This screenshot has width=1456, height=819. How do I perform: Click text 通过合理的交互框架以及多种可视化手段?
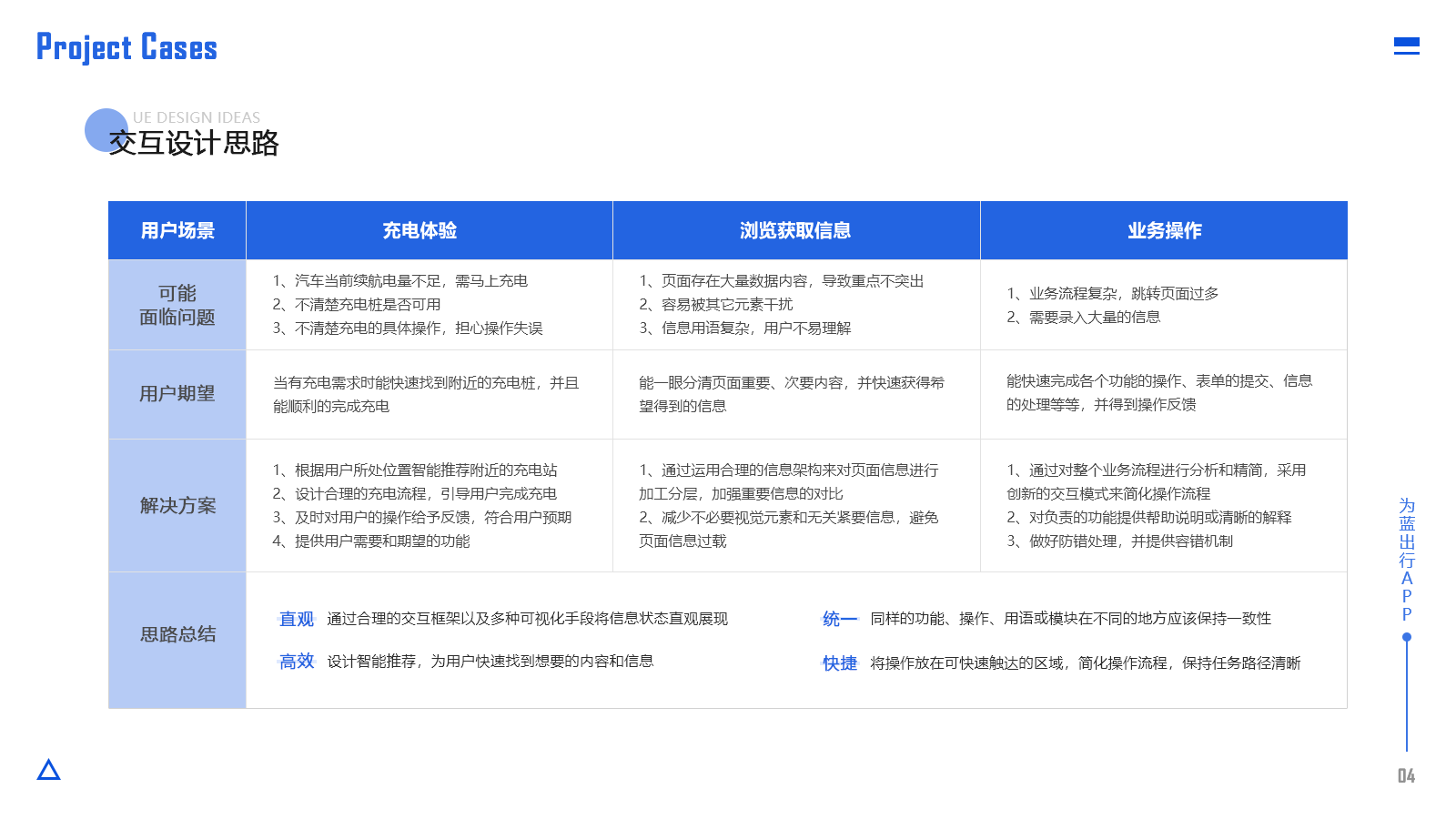[460, 619]
